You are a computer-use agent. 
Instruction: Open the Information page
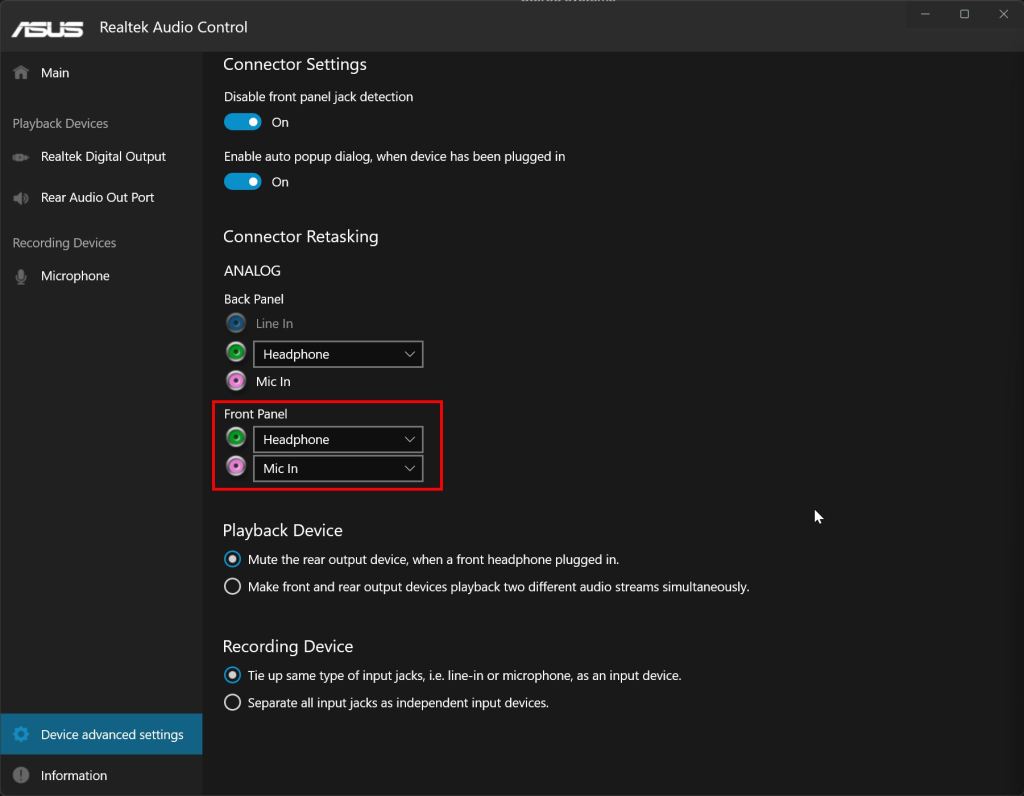click(101, 775)
